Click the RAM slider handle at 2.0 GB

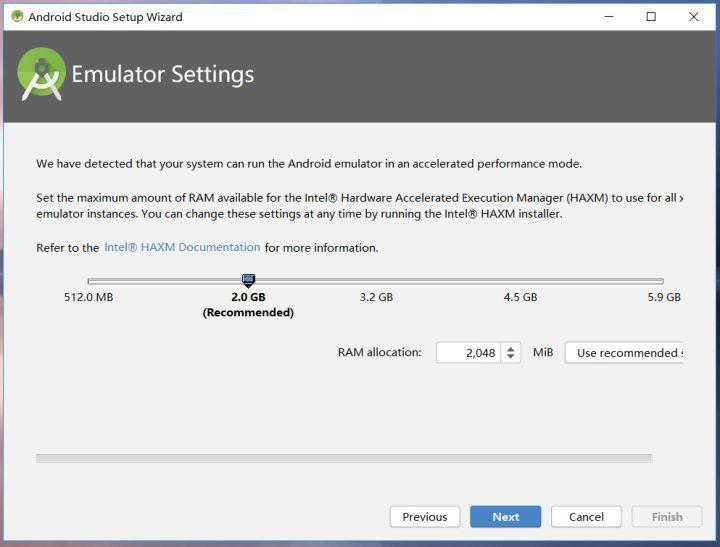point(248,280)
